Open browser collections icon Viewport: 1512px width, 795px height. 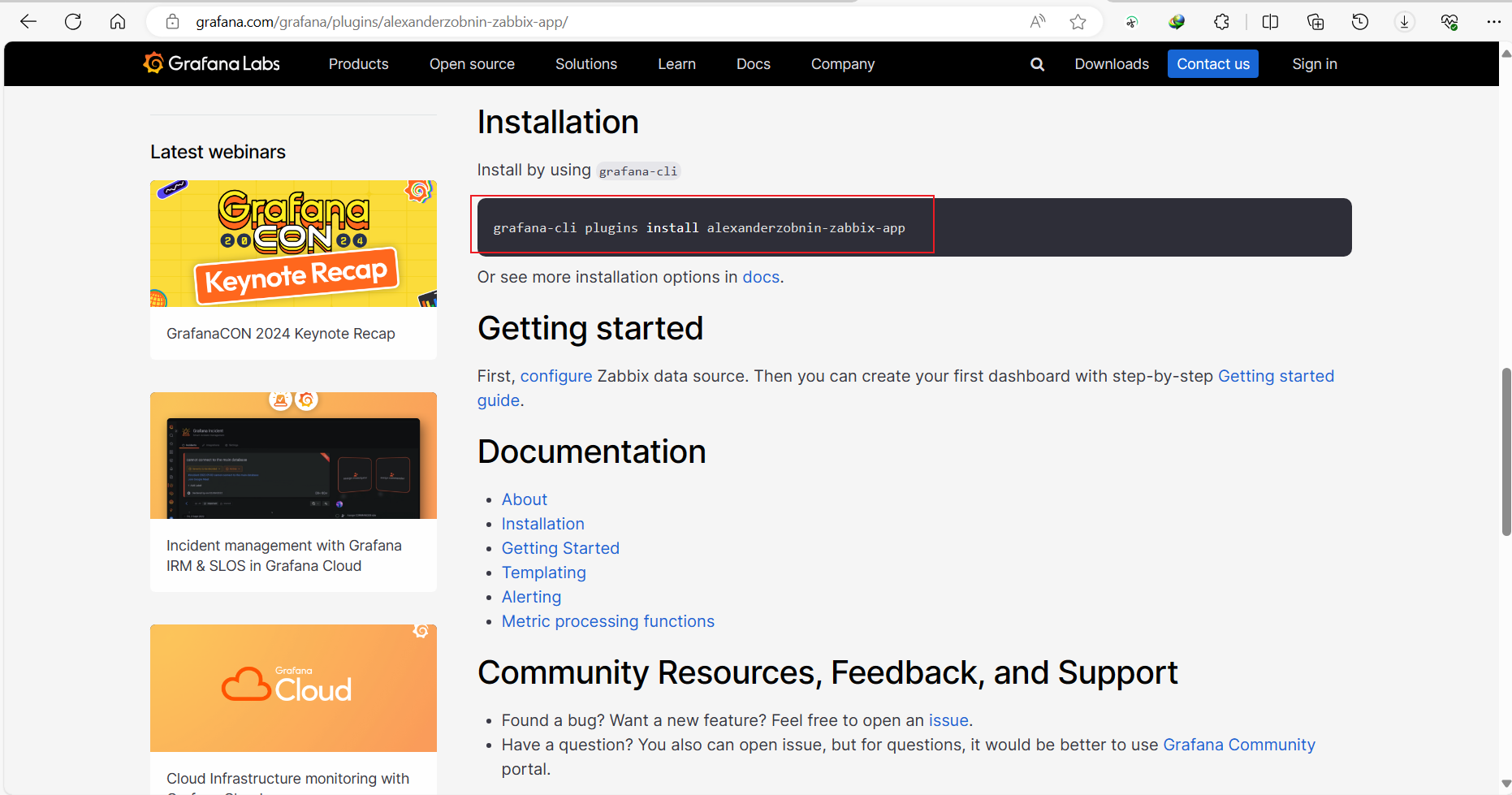click(1315, 22)
